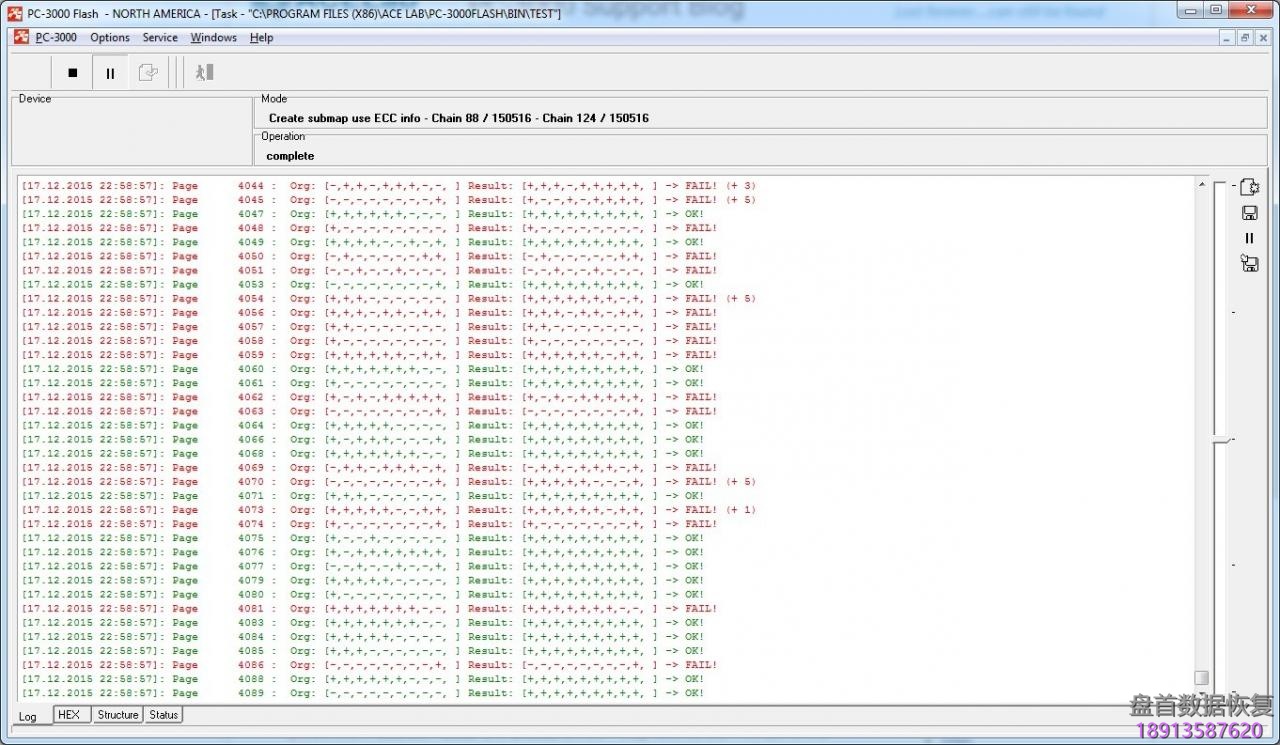Save the log using the floppy disk icon
Image resolution: width=1280 pixels, height=745 pixels.
point(1249,213)
